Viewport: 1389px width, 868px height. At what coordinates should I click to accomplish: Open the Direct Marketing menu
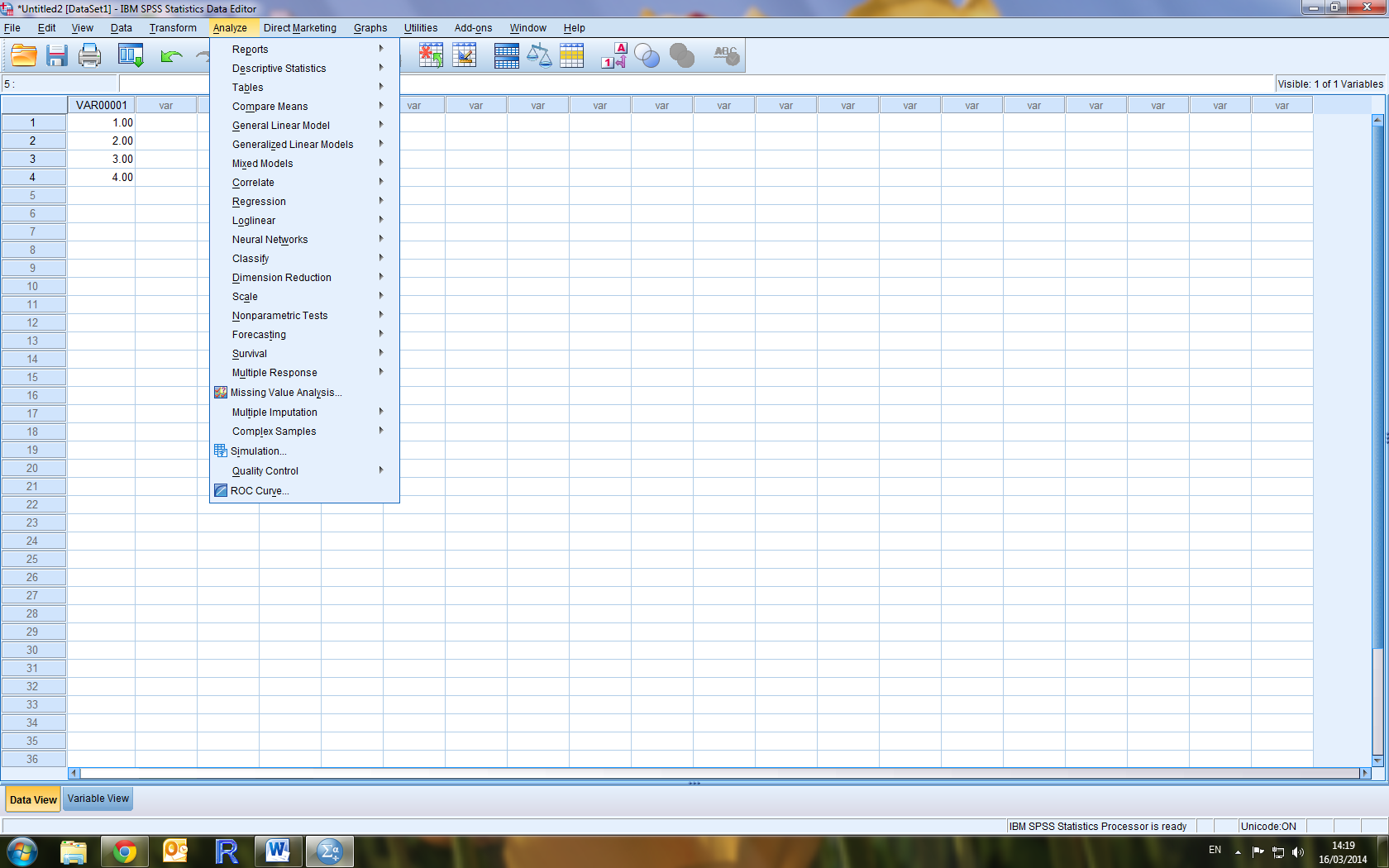point(300,28)
